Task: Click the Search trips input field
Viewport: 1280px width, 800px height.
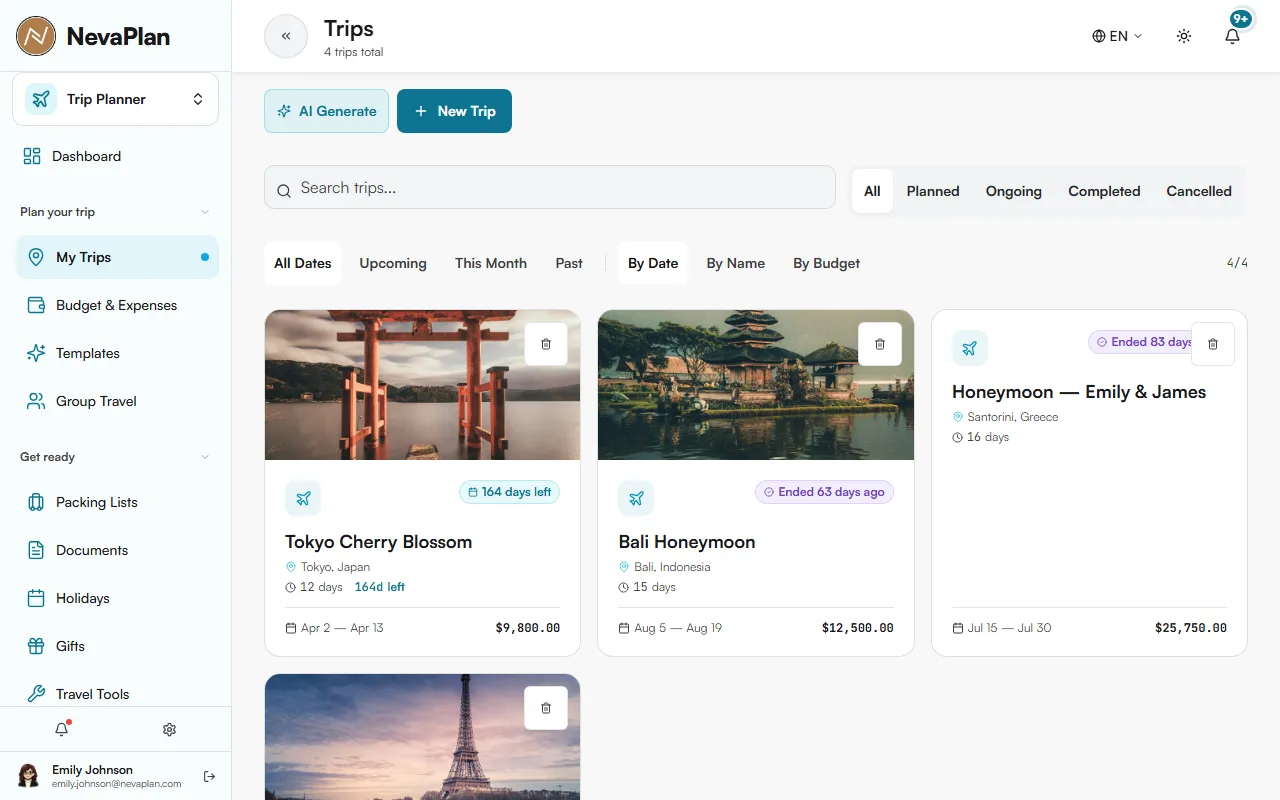Action: (550, 187)
